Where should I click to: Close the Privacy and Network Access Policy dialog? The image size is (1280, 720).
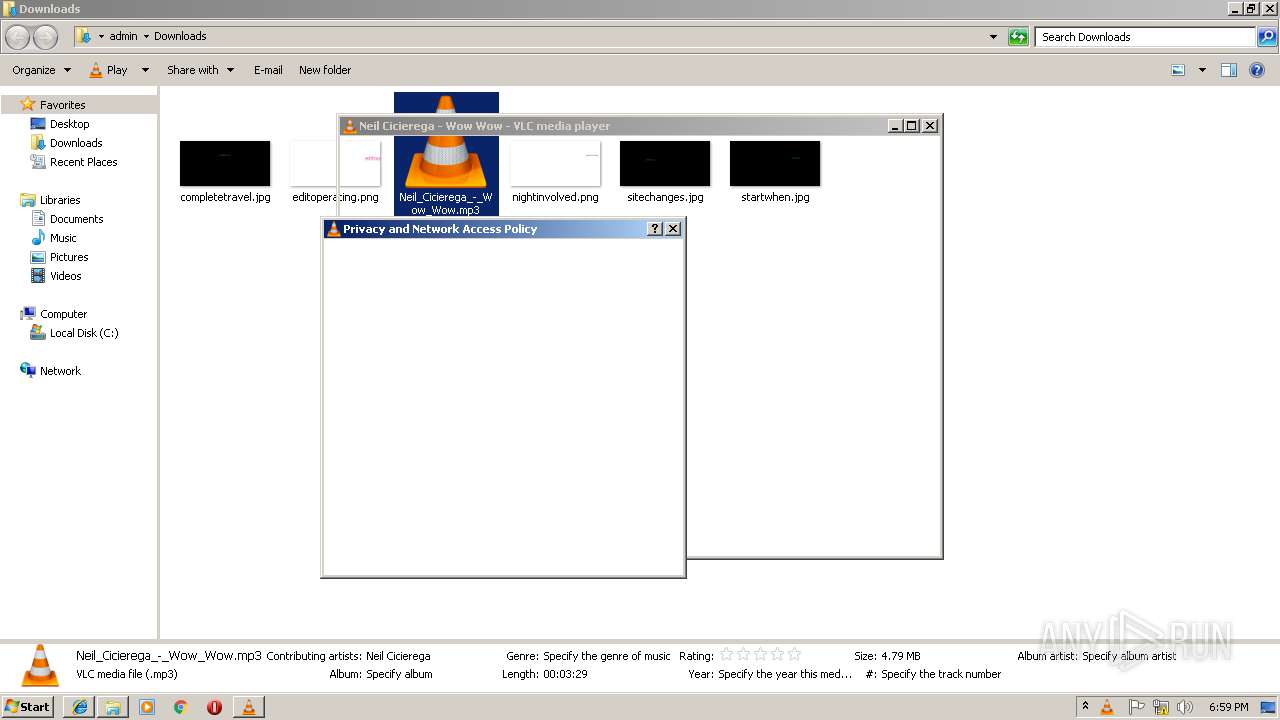pyautogui.click(x=673, y=229)
